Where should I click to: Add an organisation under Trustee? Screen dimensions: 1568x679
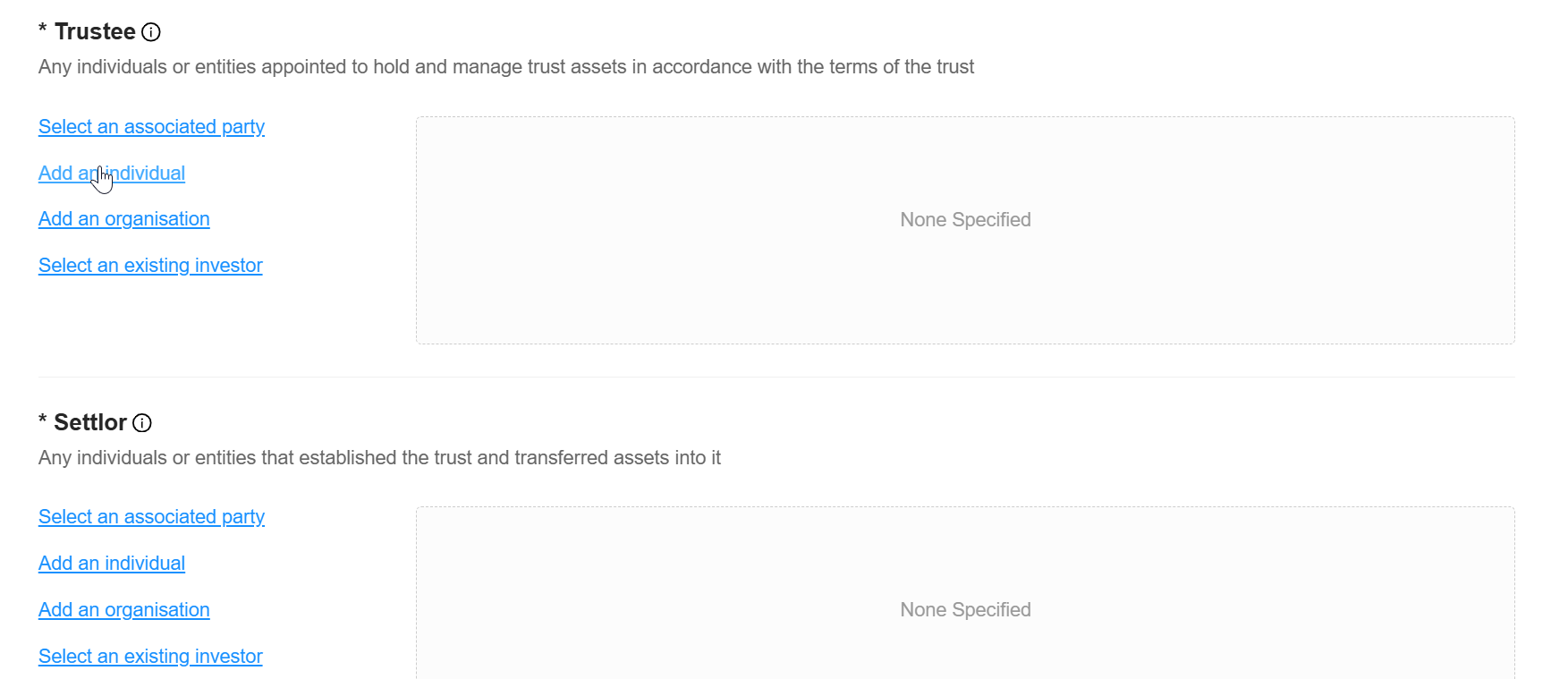(x=123, y=219)
